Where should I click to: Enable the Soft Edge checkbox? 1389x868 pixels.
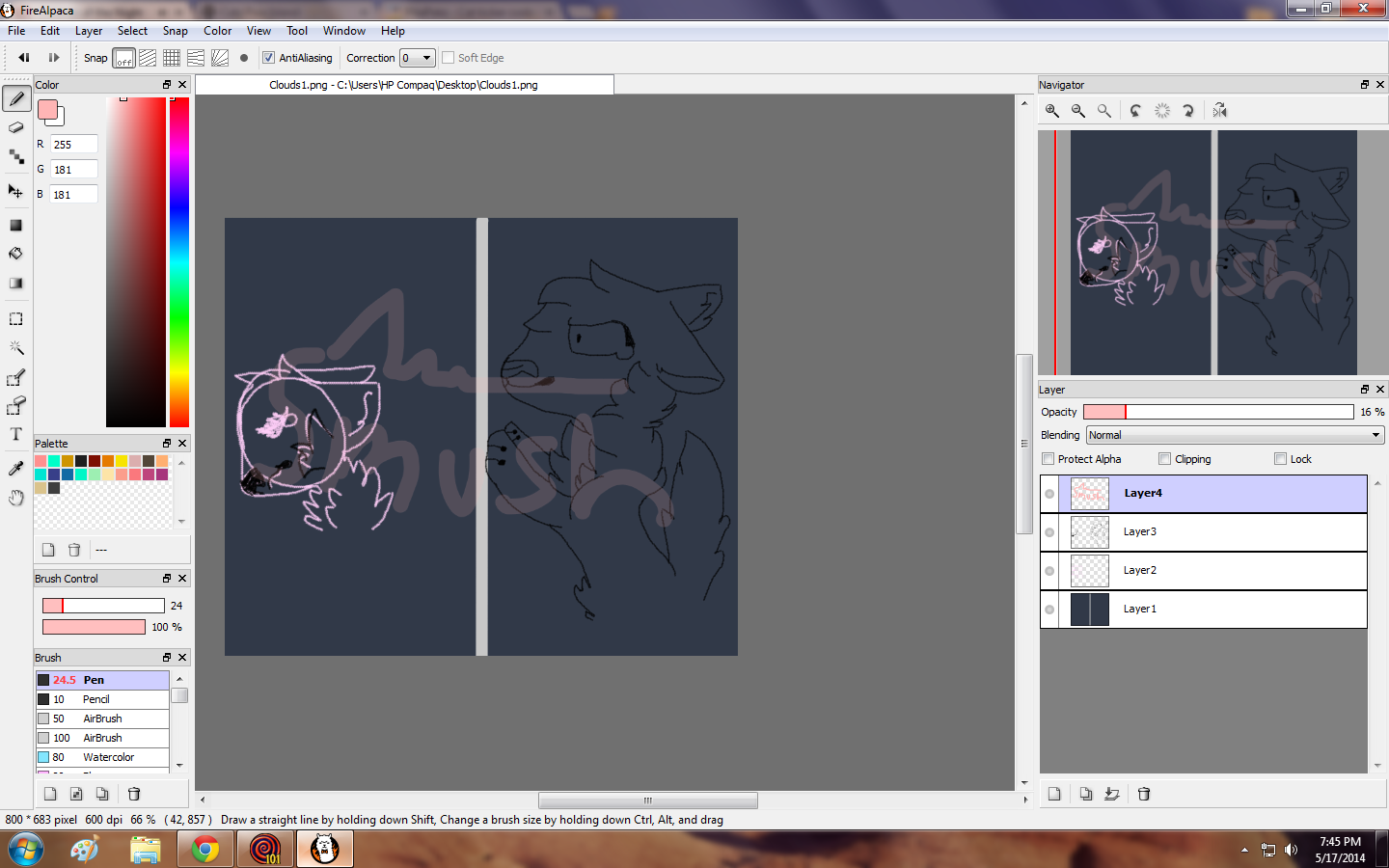click(448, 58)
